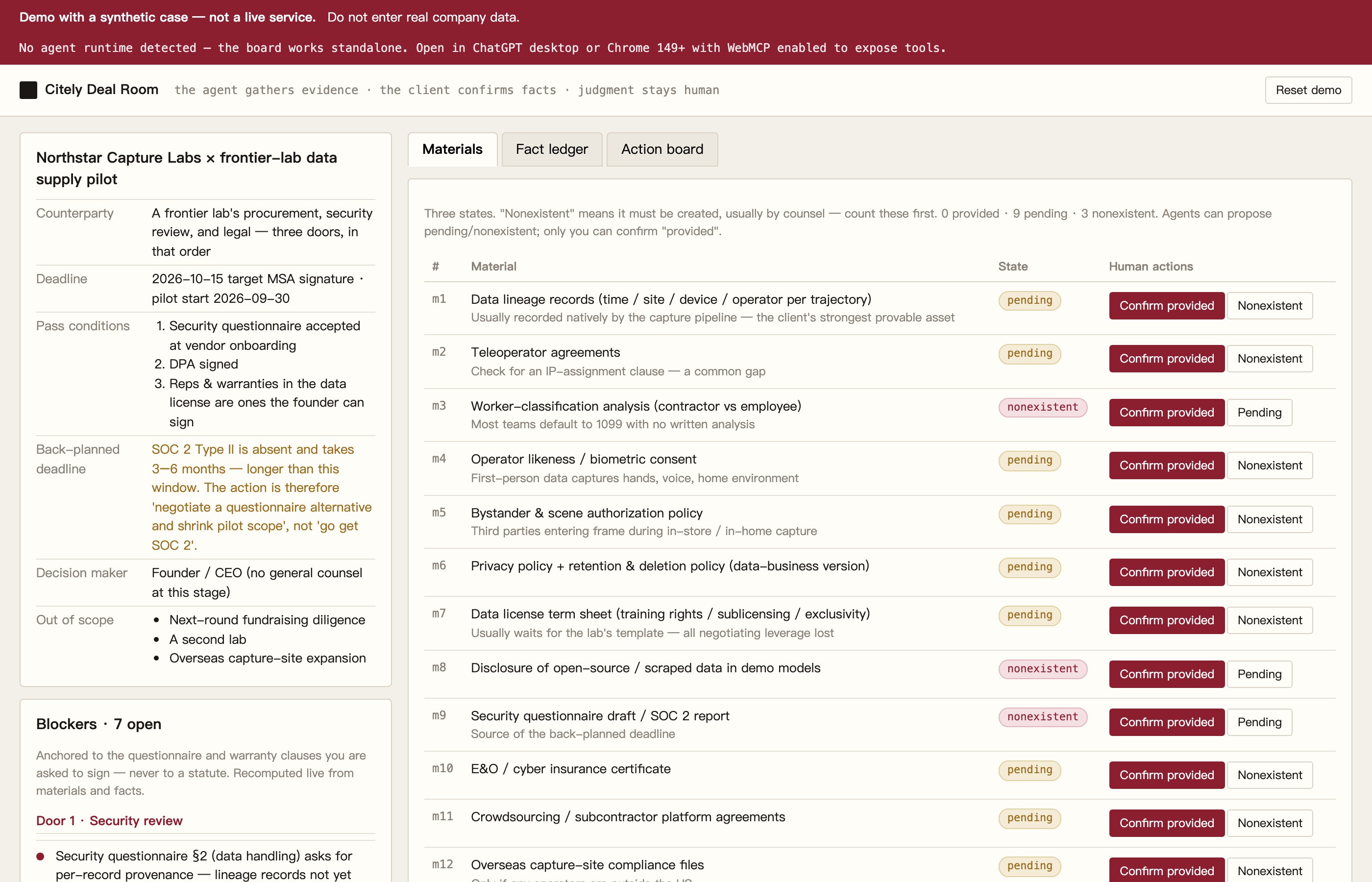Confirm provided for Data license term sheet
The height and width of the screenshot is (882, 1372).
click(x=1166, y=620)
